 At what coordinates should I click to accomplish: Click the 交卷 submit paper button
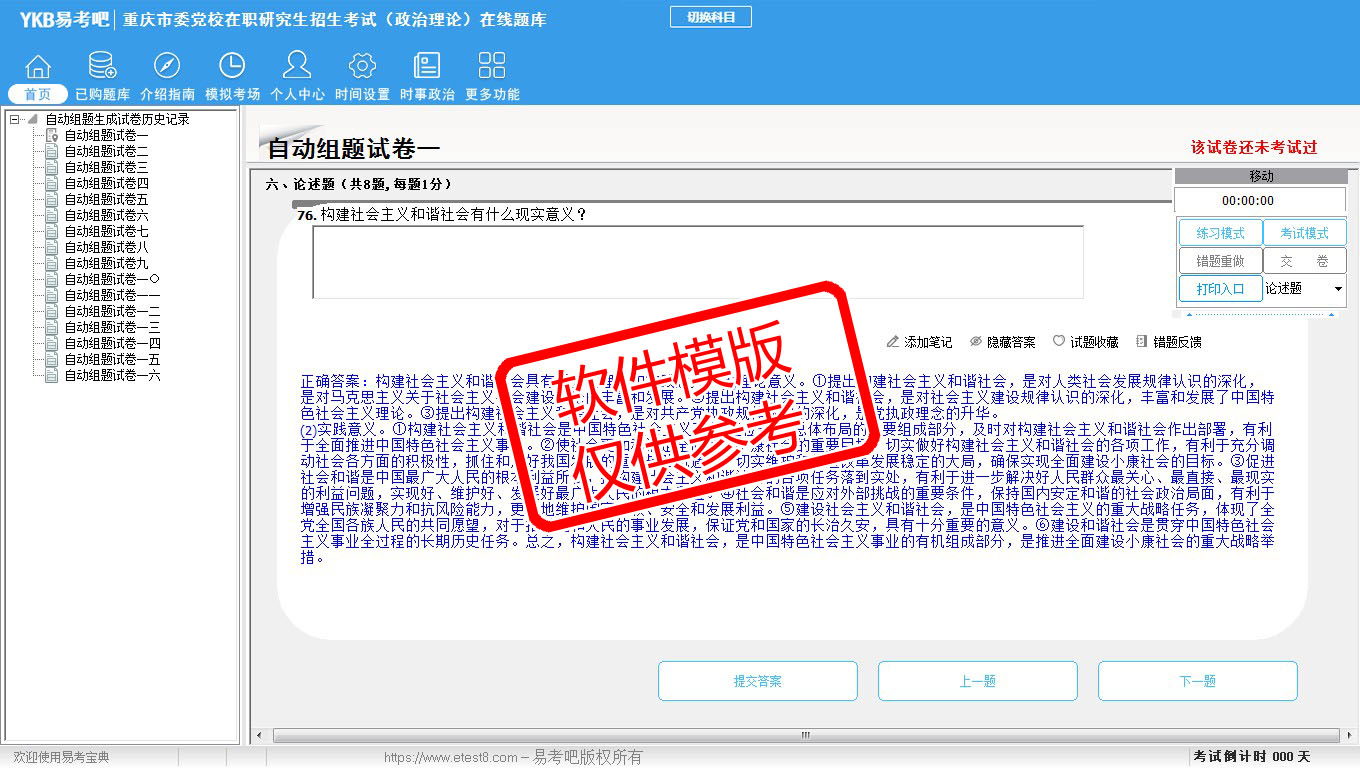point(1305,261)
